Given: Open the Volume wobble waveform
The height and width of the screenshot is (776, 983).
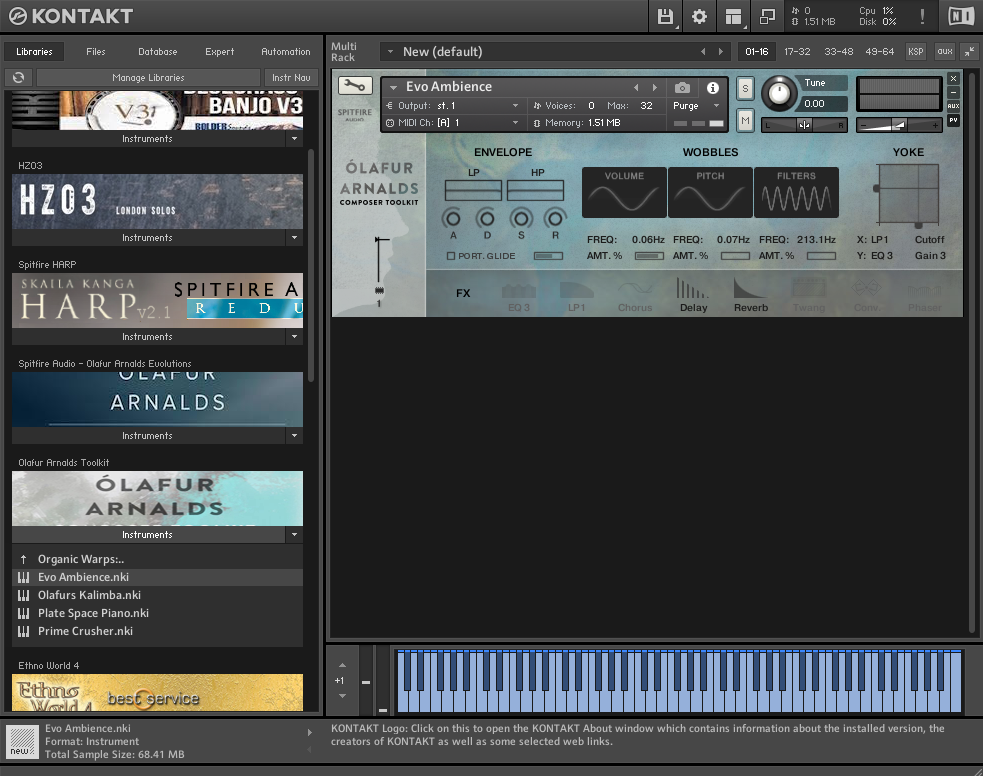Looking at the screenshot, I should (x=624, y=192).
